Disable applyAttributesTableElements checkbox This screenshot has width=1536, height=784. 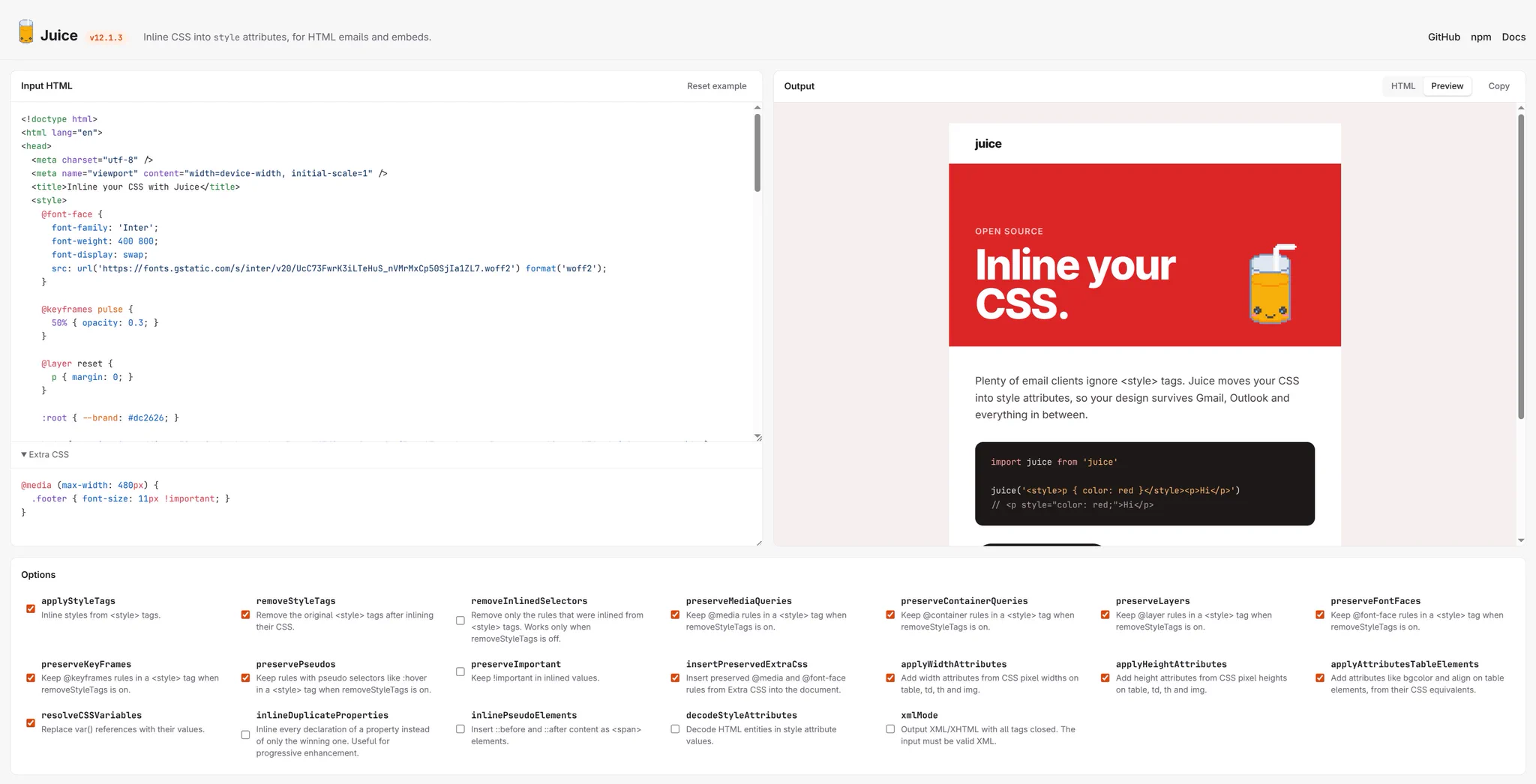click(1320, 678)
